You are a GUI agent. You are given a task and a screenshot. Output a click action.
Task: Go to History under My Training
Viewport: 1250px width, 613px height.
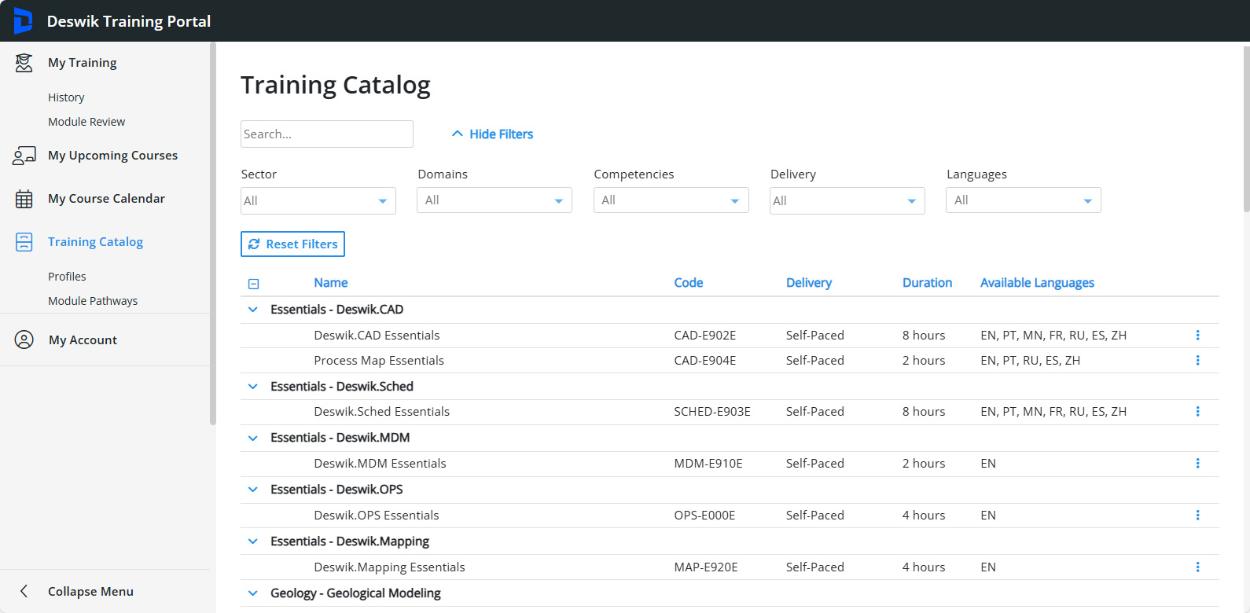(x=66, y=98)
